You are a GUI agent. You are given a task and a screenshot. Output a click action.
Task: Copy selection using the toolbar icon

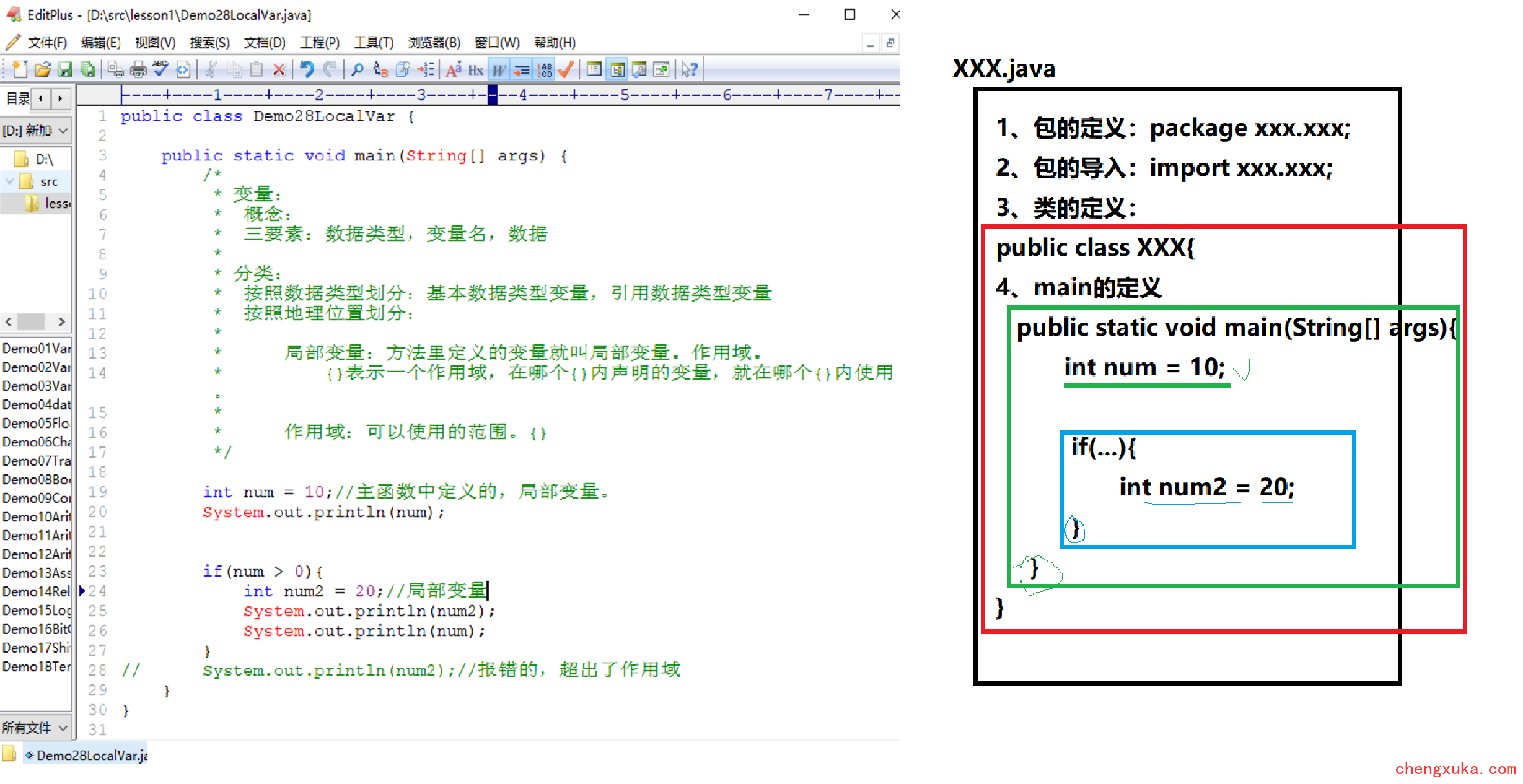tap(234, 69)
